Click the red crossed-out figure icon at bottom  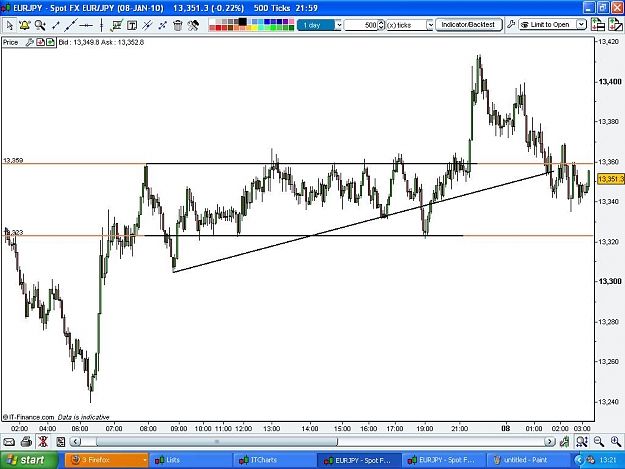[43, 442]
